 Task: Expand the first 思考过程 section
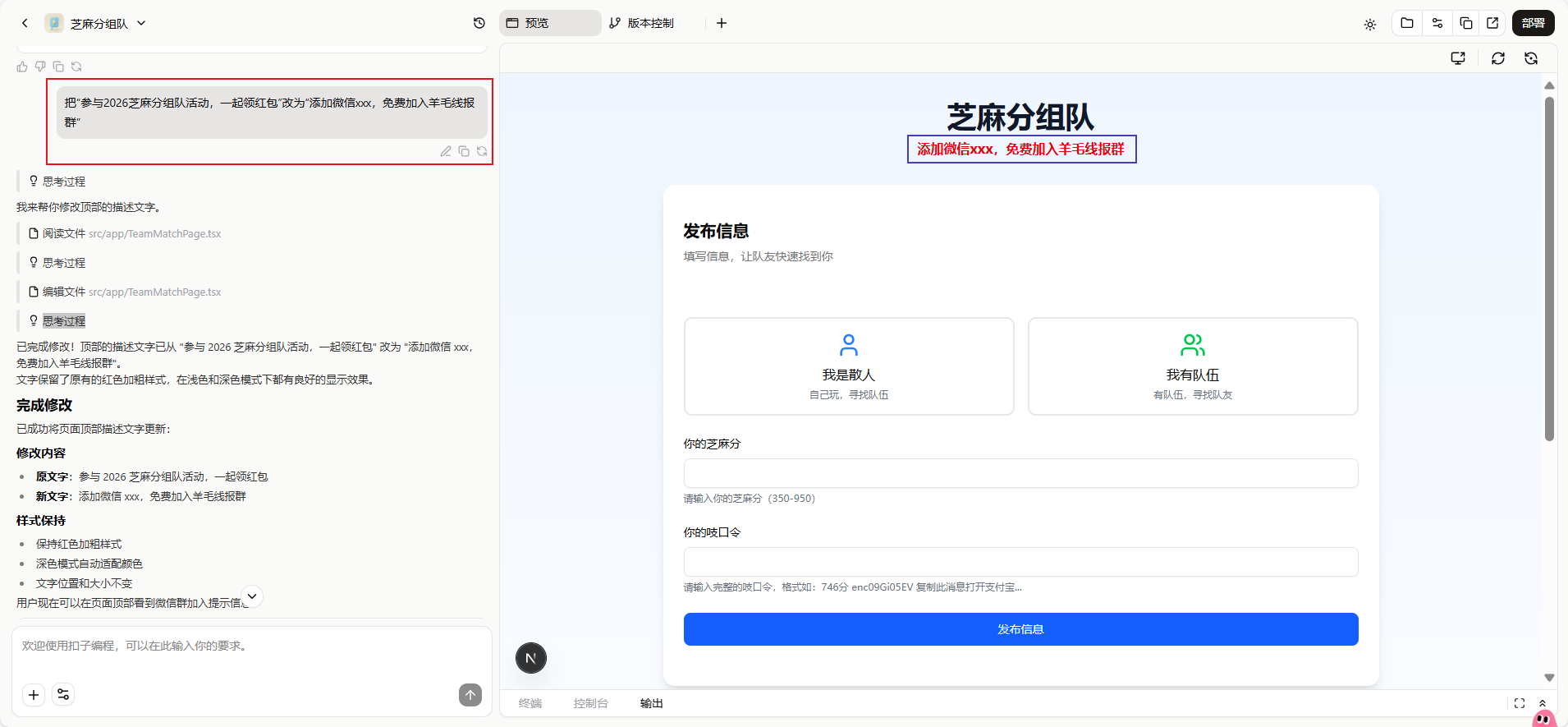[x=63, y=182]
